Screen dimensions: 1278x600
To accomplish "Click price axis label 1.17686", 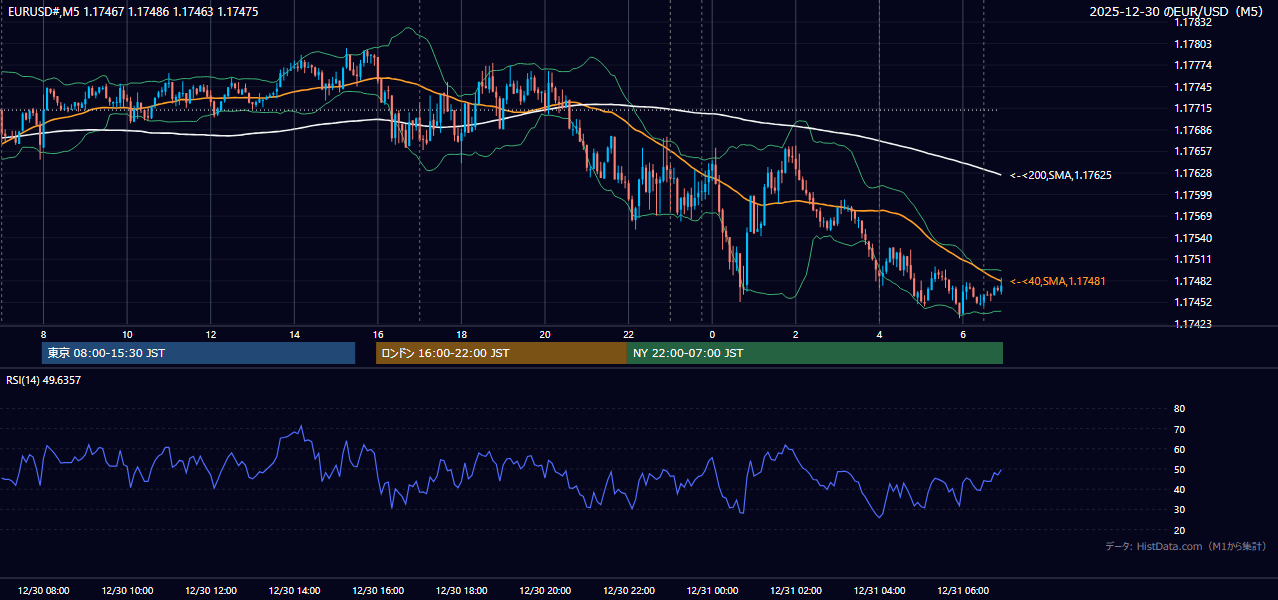I will 1194,130.
